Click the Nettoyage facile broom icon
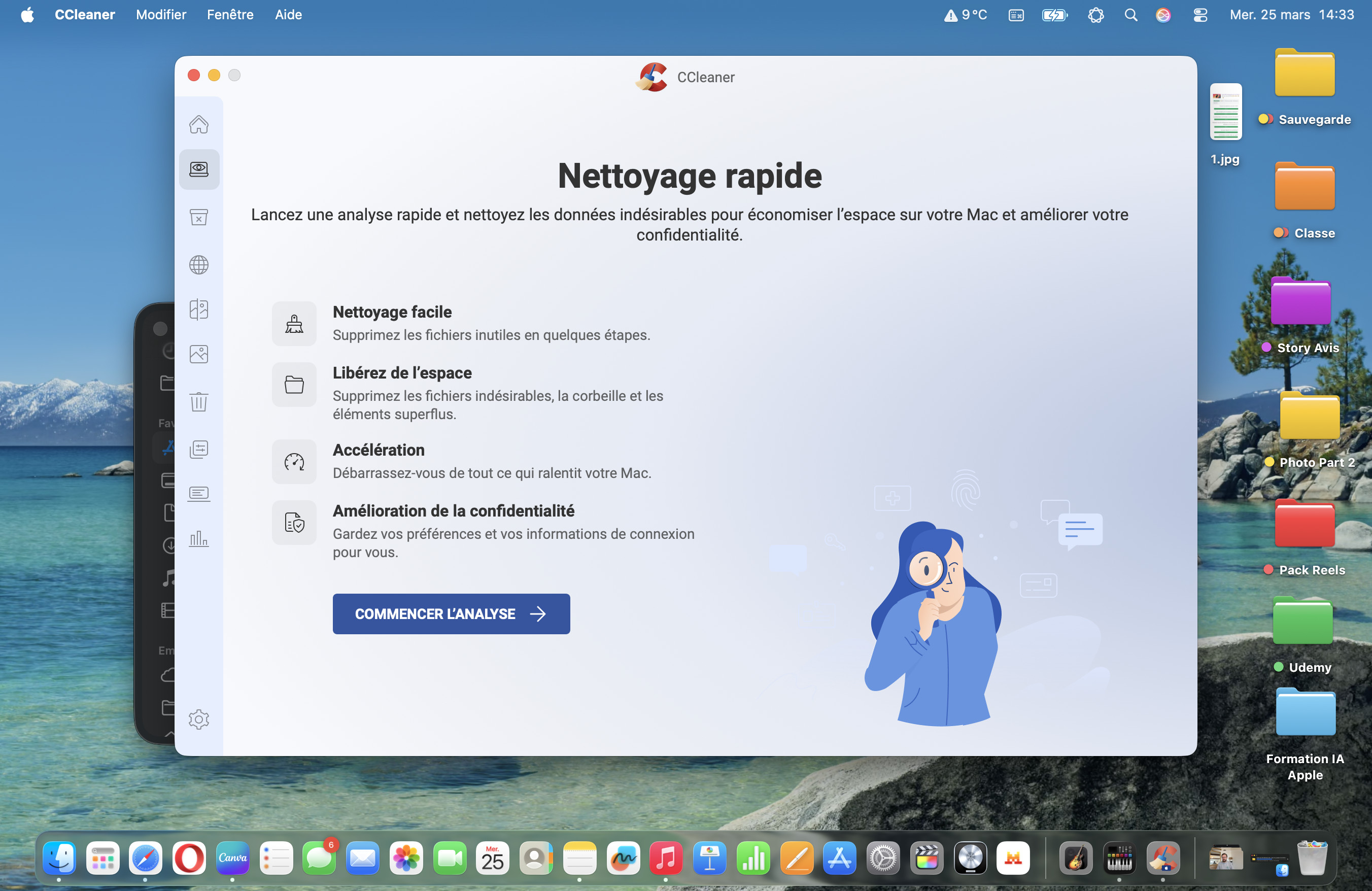Viewport: 1372px width, 891px height. [x=294, y=324]
